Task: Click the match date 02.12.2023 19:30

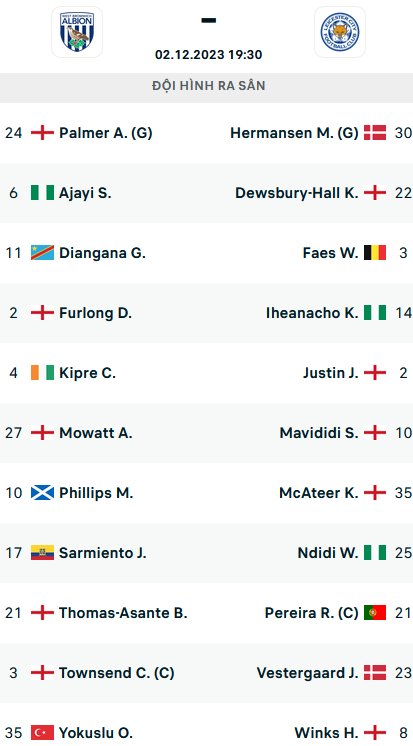Action: point(208,55)
